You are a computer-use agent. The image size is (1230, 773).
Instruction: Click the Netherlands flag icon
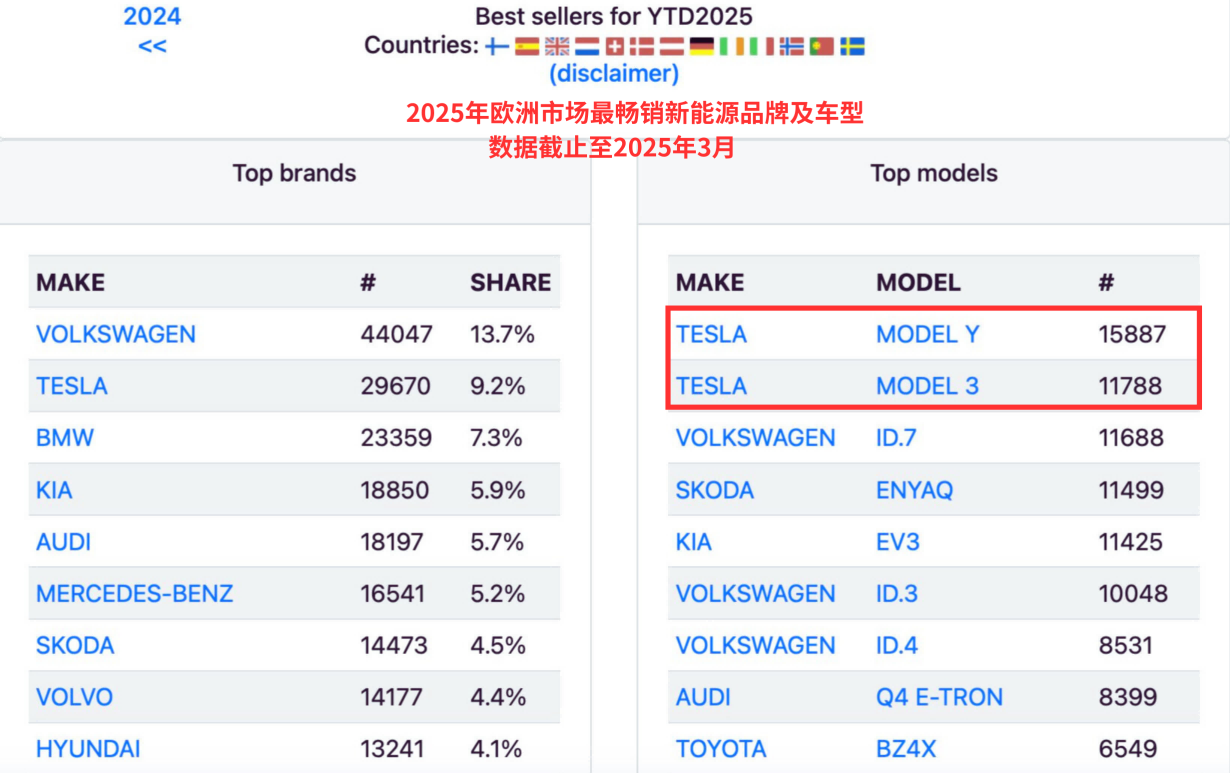[587, 46]
